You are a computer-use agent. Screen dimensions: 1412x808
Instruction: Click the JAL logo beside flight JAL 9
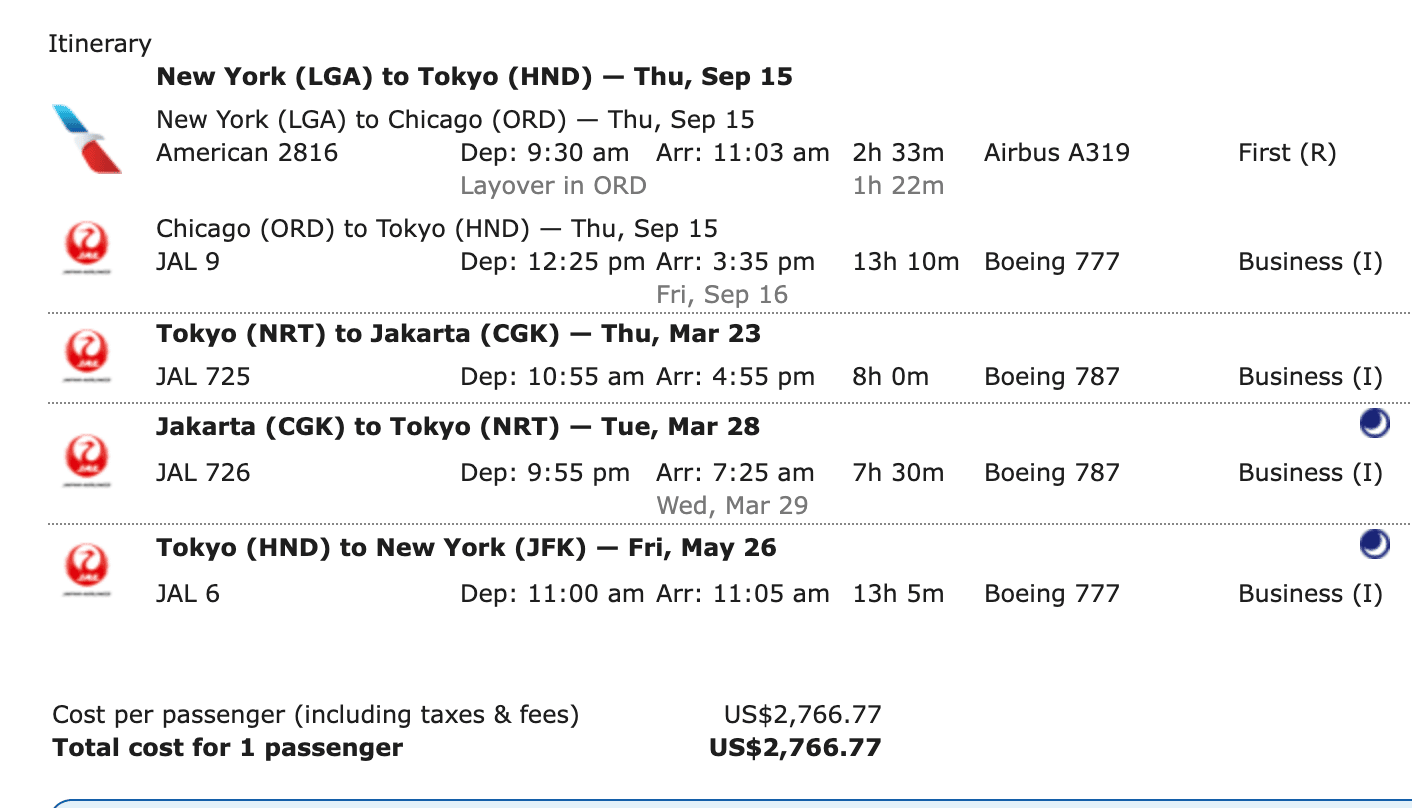click(87, 248)
